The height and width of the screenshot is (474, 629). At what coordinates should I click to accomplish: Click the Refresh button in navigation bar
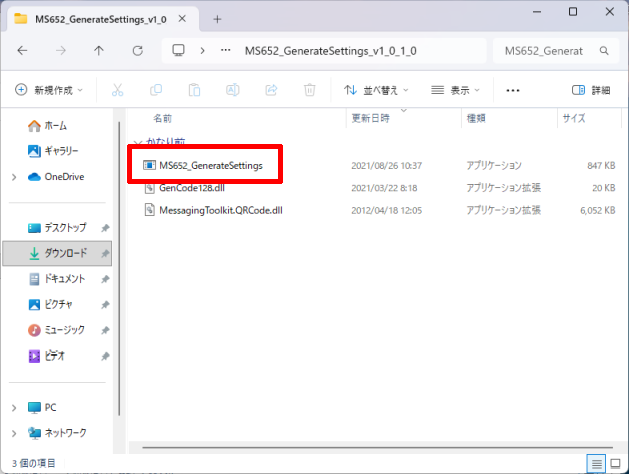(x=136, y=51)
